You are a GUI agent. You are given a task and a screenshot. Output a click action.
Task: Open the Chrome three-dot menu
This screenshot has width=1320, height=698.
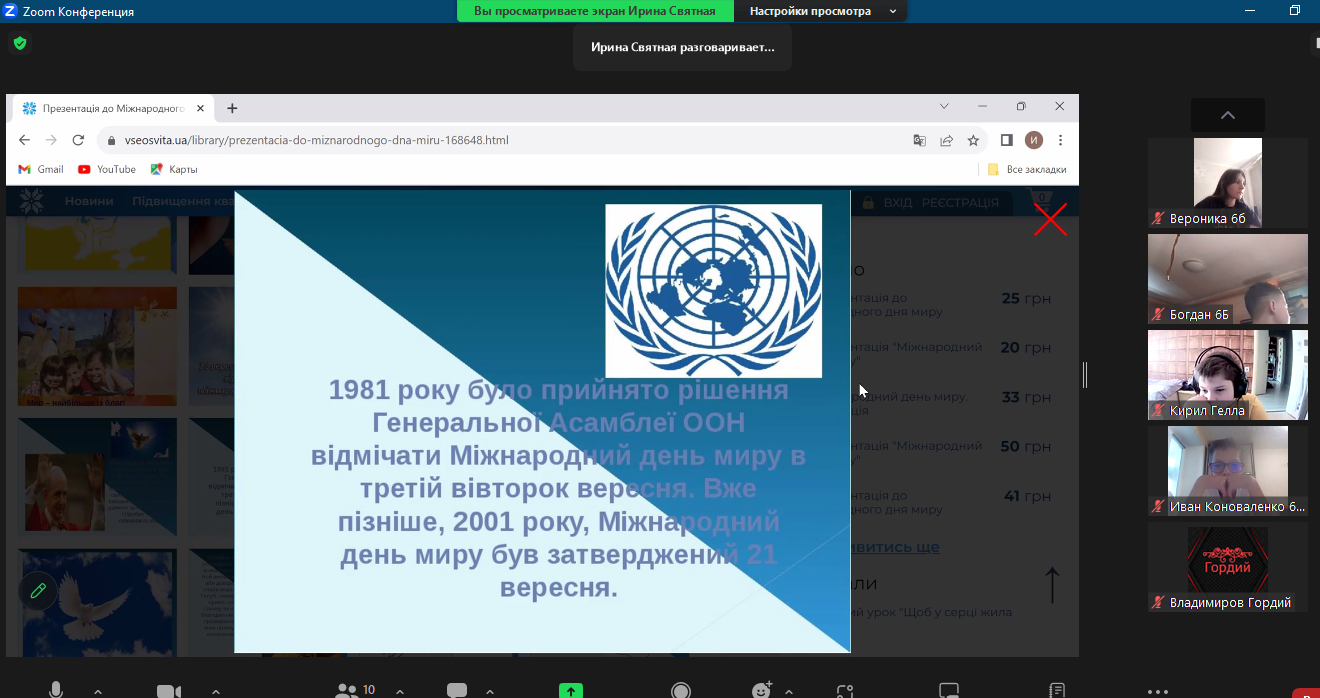(x=1061, y=140)
